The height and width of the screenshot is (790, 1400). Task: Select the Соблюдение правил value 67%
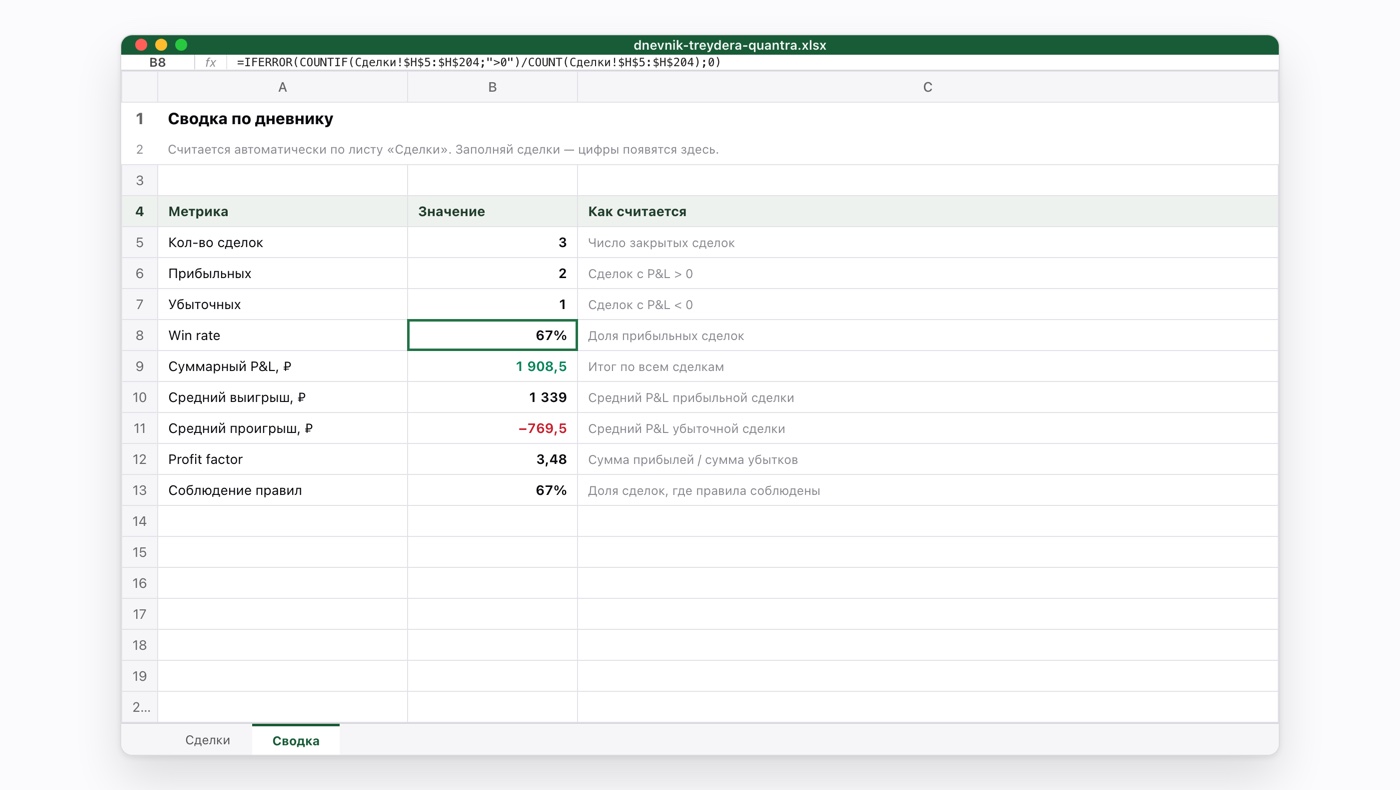click(492, 490)
